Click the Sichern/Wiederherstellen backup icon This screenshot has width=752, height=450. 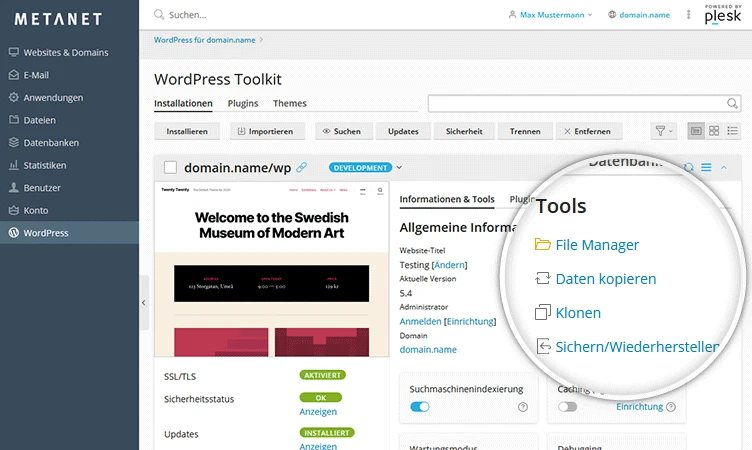(x=543, y=346)
